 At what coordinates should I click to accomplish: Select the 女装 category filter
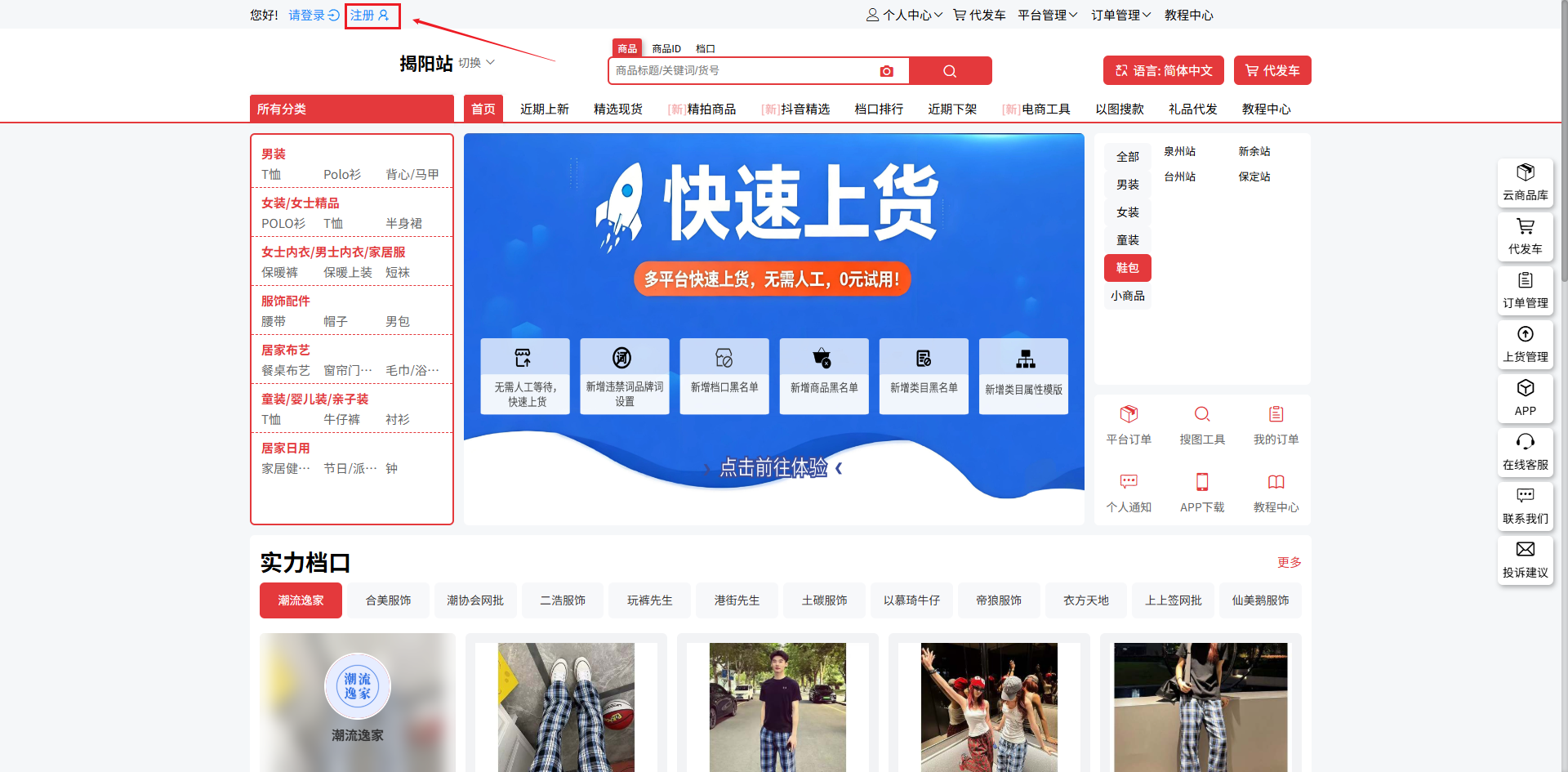(1128, 212)
